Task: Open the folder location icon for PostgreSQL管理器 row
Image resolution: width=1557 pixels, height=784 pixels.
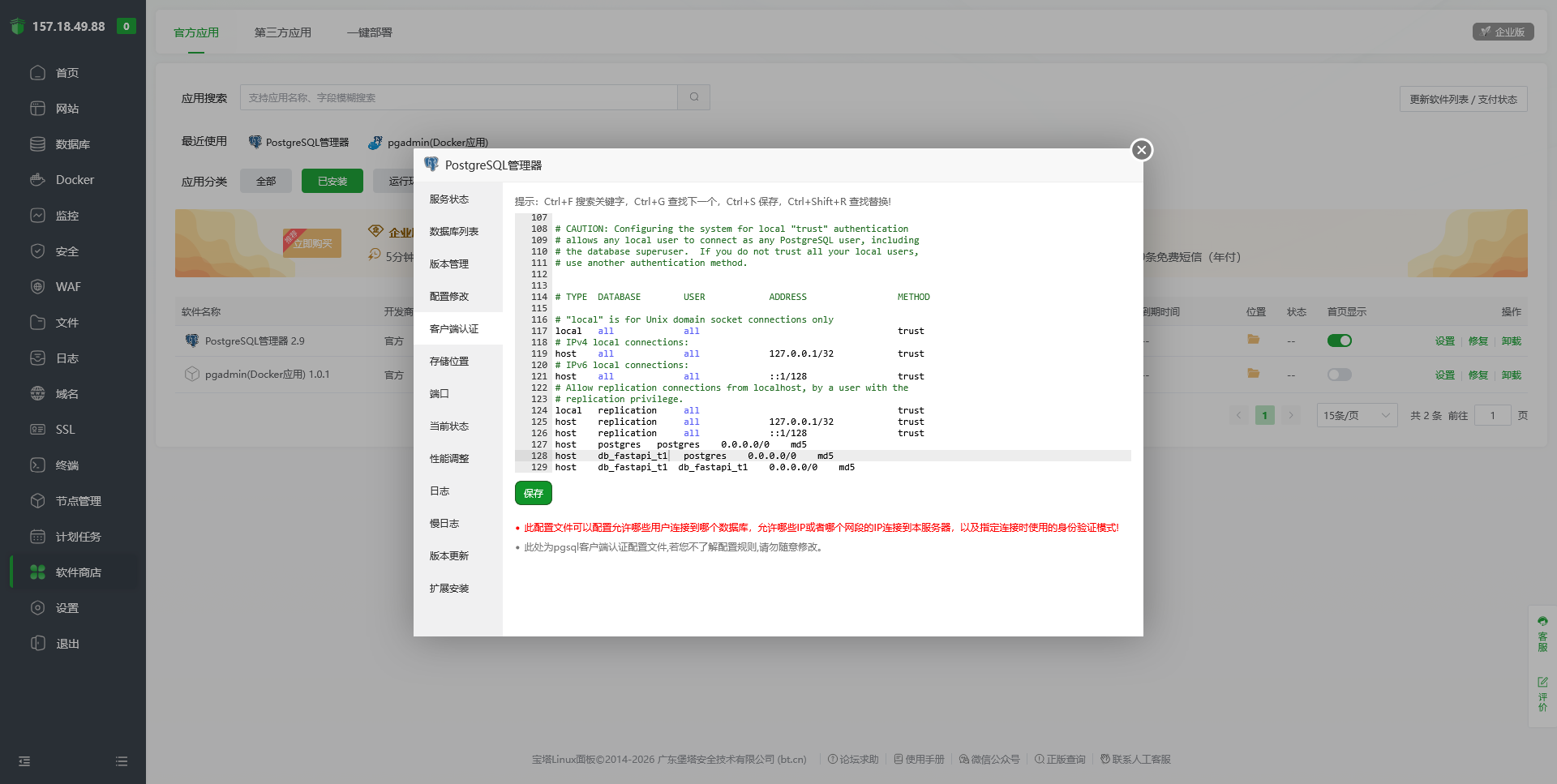Action: pyautogui.click(x=1254, y=340)
